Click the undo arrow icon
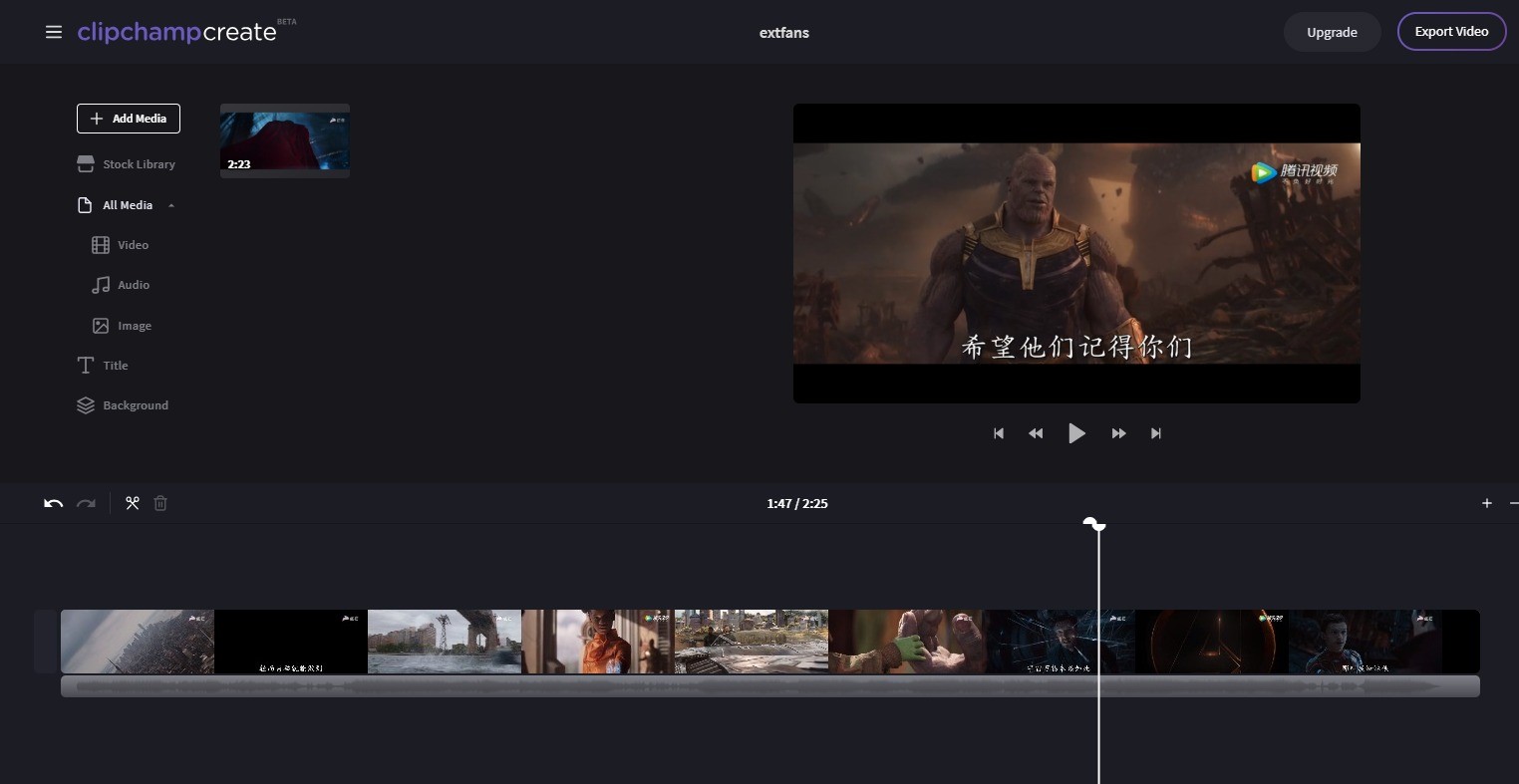 click(x=54, y=503)
